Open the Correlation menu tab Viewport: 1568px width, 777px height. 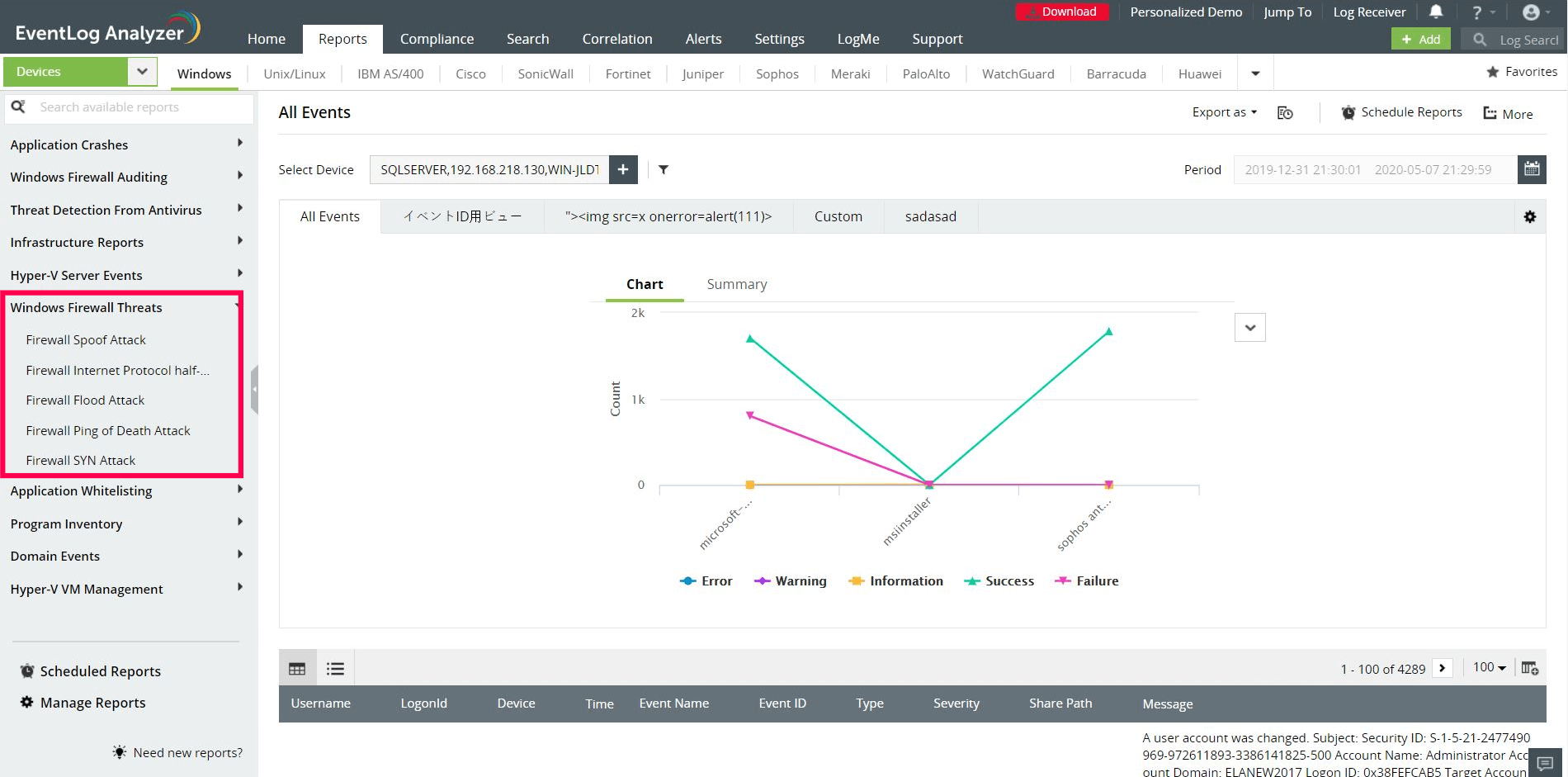coord(617,39)
